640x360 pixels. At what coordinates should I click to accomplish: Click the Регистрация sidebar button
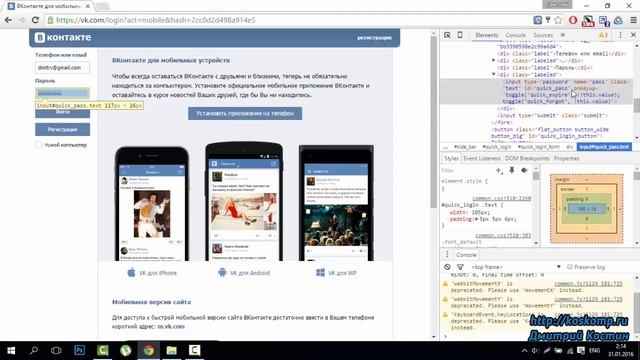point(62,129)
